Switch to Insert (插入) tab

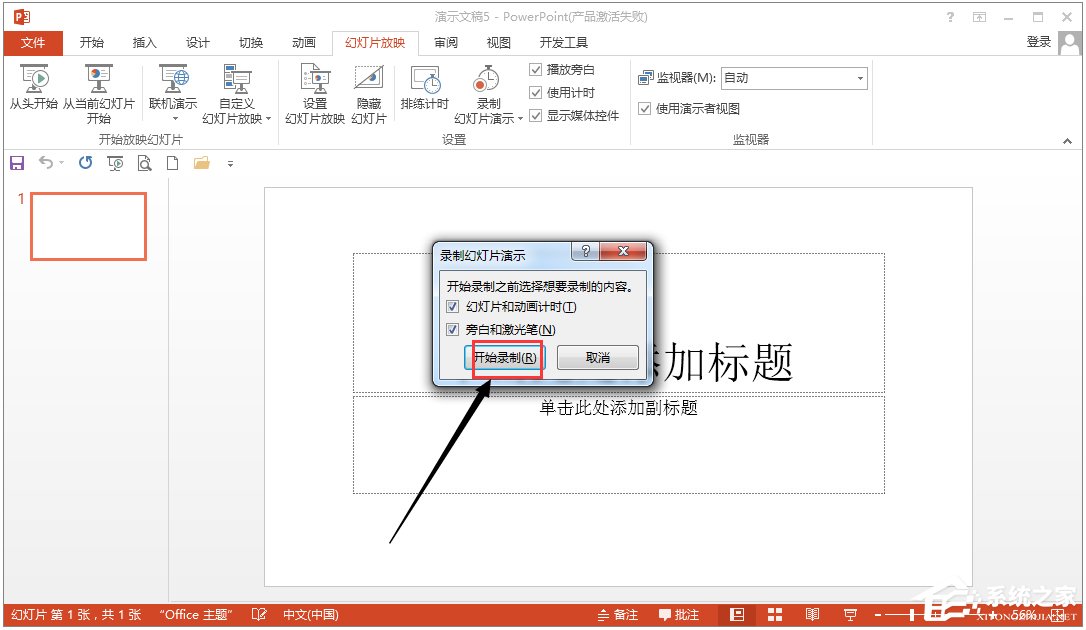[x=145, y=43]
